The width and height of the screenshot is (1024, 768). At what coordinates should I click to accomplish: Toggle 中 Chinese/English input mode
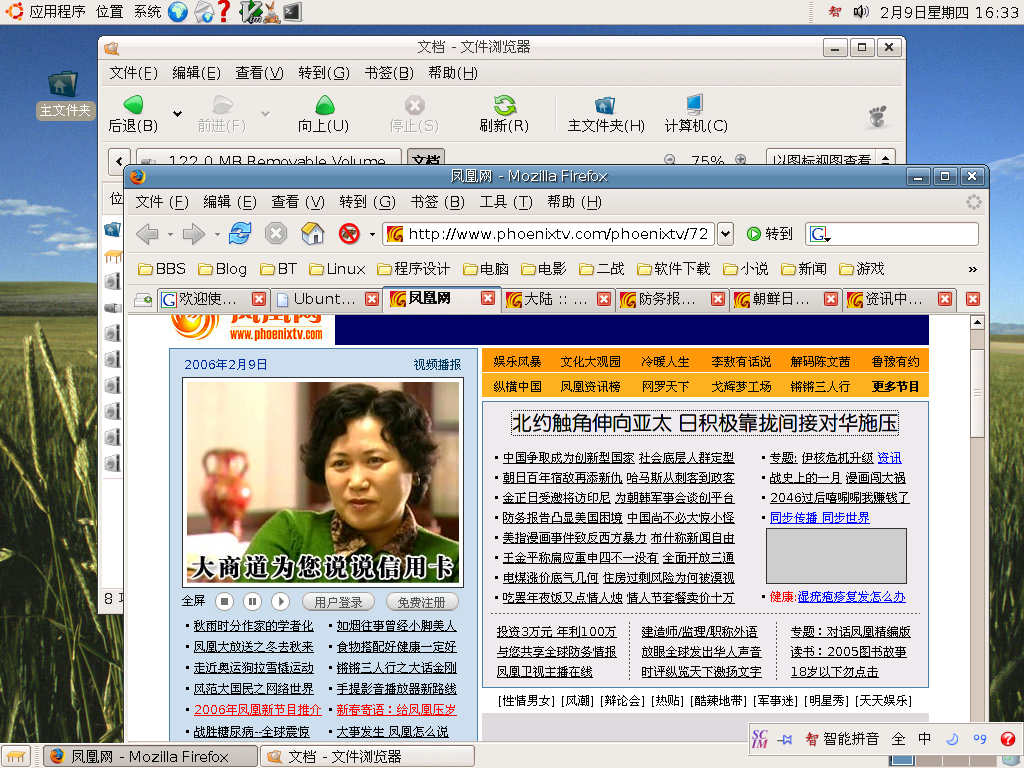pyautogui.click(x=925, y=739)
